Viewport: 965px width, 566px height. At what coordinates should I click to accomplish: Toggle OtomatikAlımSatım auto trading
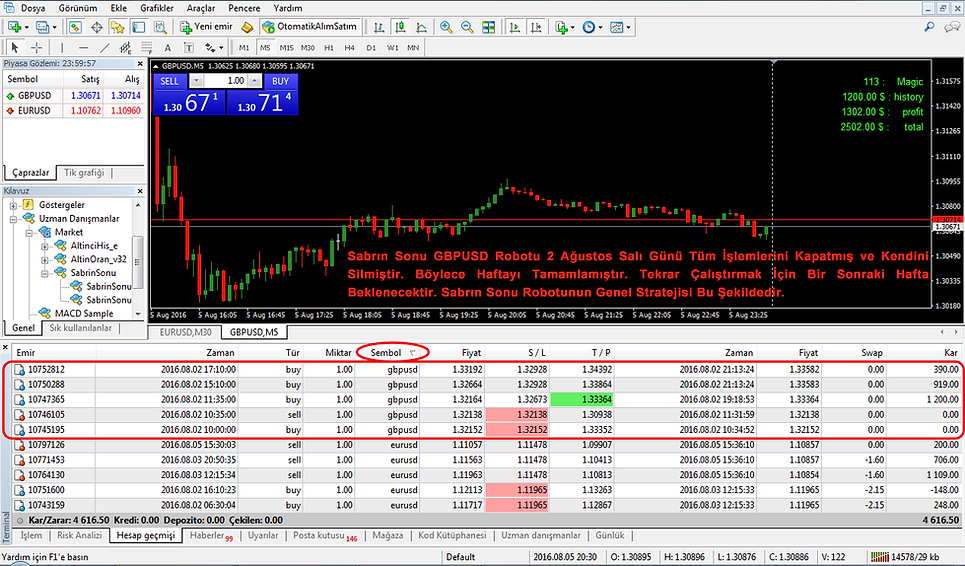(x=310, y=27)
